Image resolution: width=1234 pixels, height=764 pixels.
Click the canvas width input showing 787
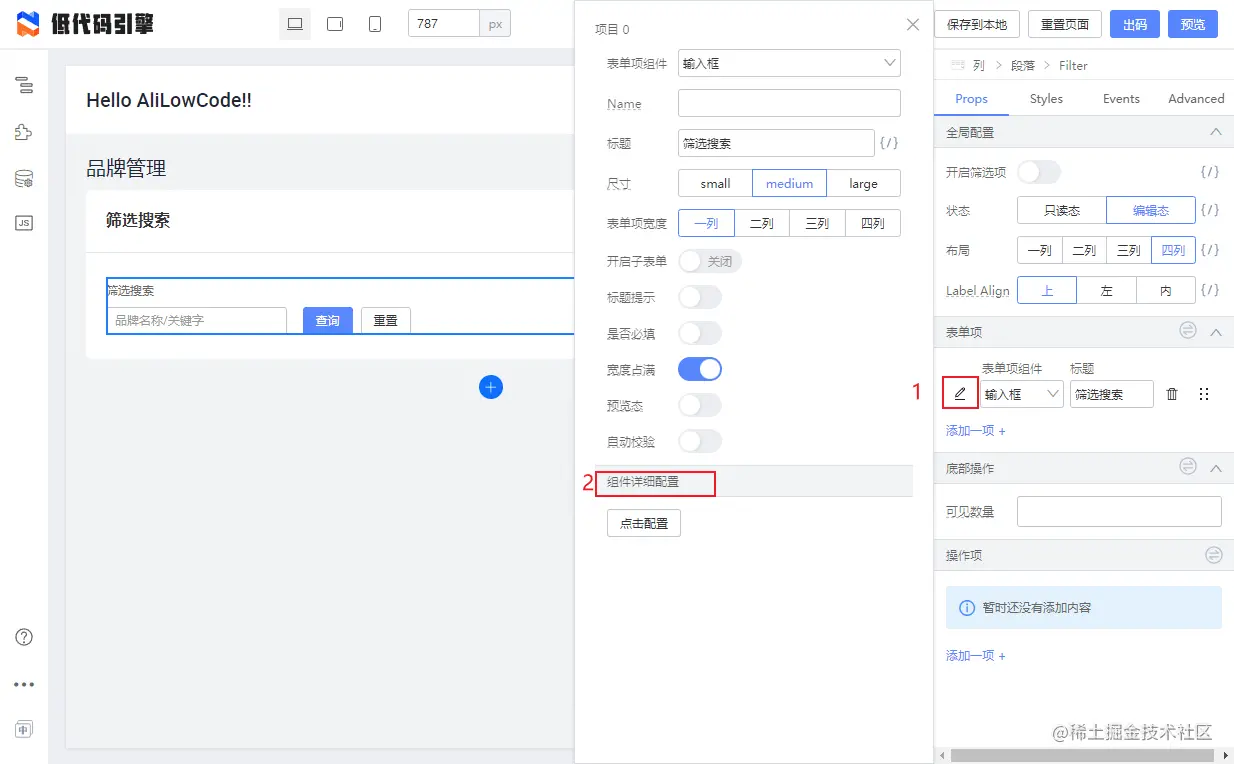pos(444,23)
